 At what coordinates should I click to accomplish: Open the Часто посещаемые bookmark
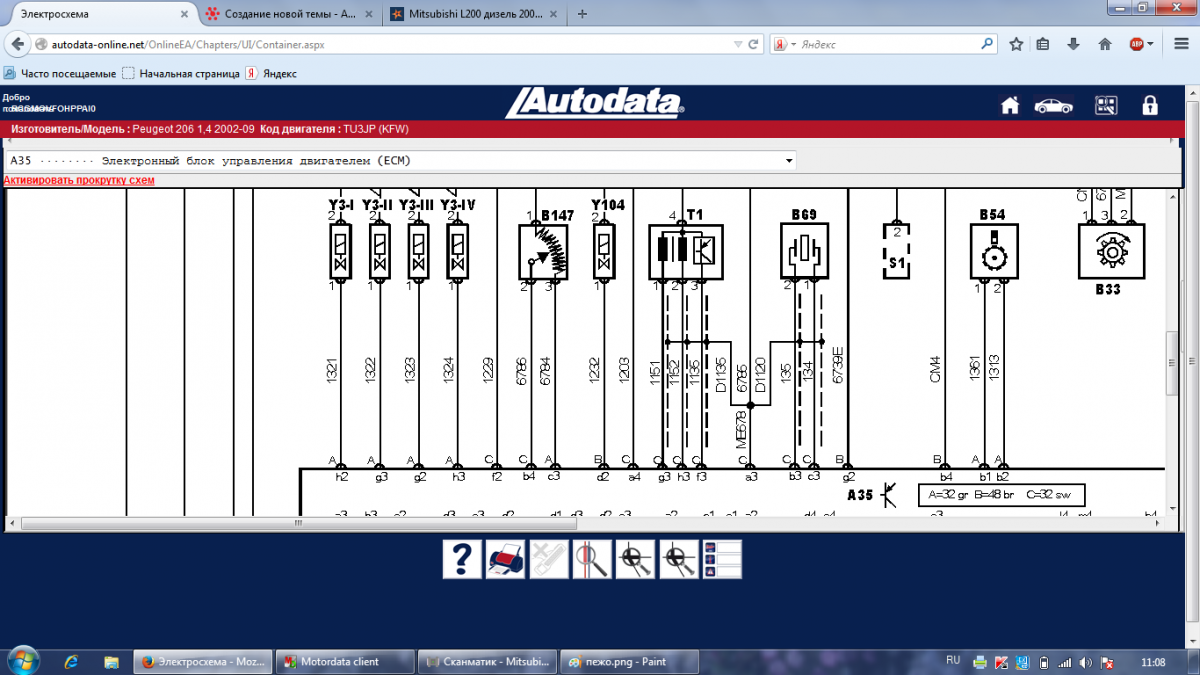click(x=61, y=73)
